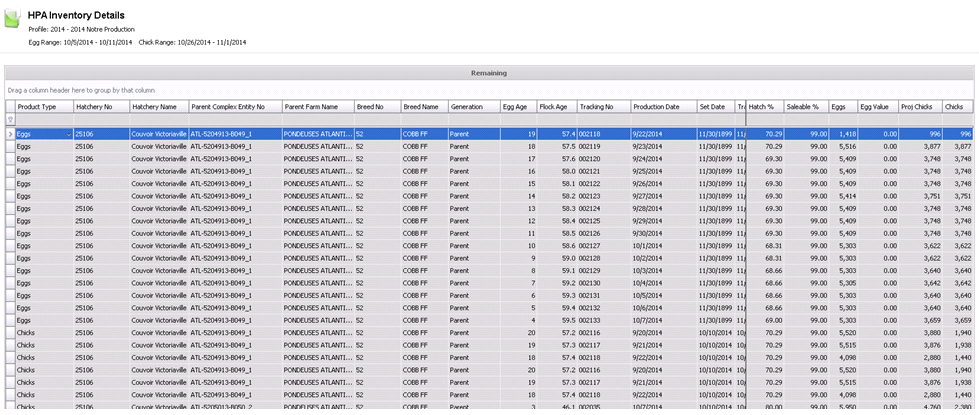
Task: Click the production date 9/25/2014 cell
Action: (x=664, y=171)
